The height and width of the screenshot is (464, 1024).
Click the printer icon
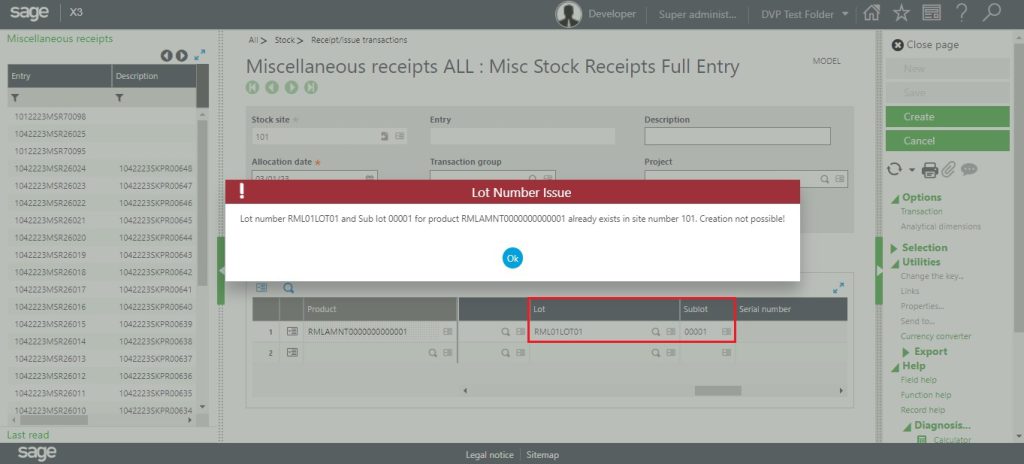[x=930, y=170]
